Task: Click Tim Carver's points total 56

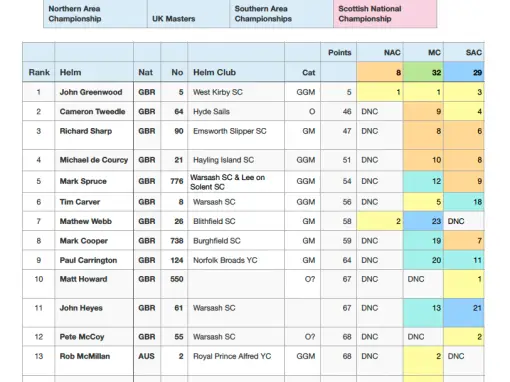Action: click(x=347, y=202)
